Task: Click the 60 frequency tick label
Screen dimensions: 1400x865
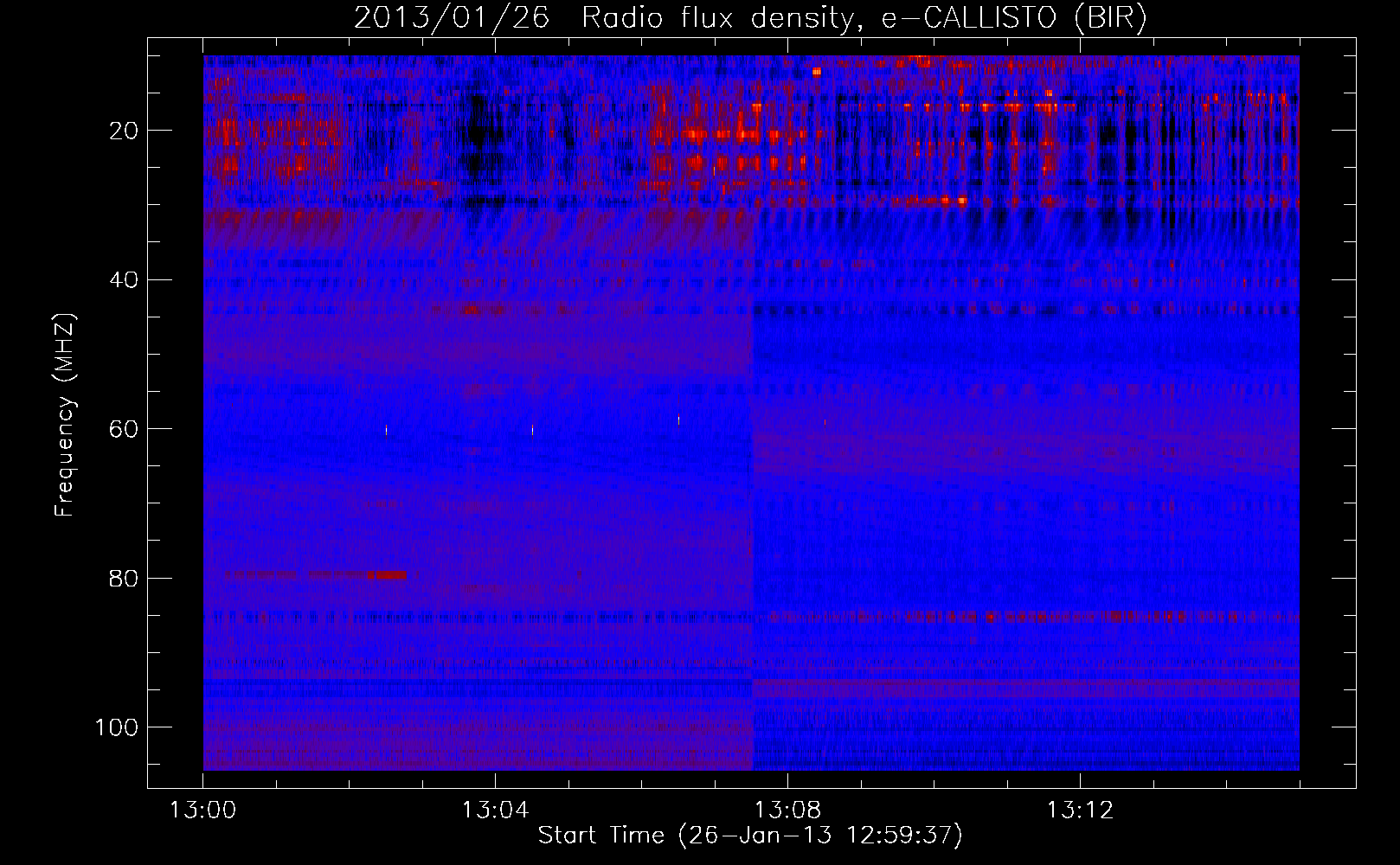Action: click(x=124, y=429)
